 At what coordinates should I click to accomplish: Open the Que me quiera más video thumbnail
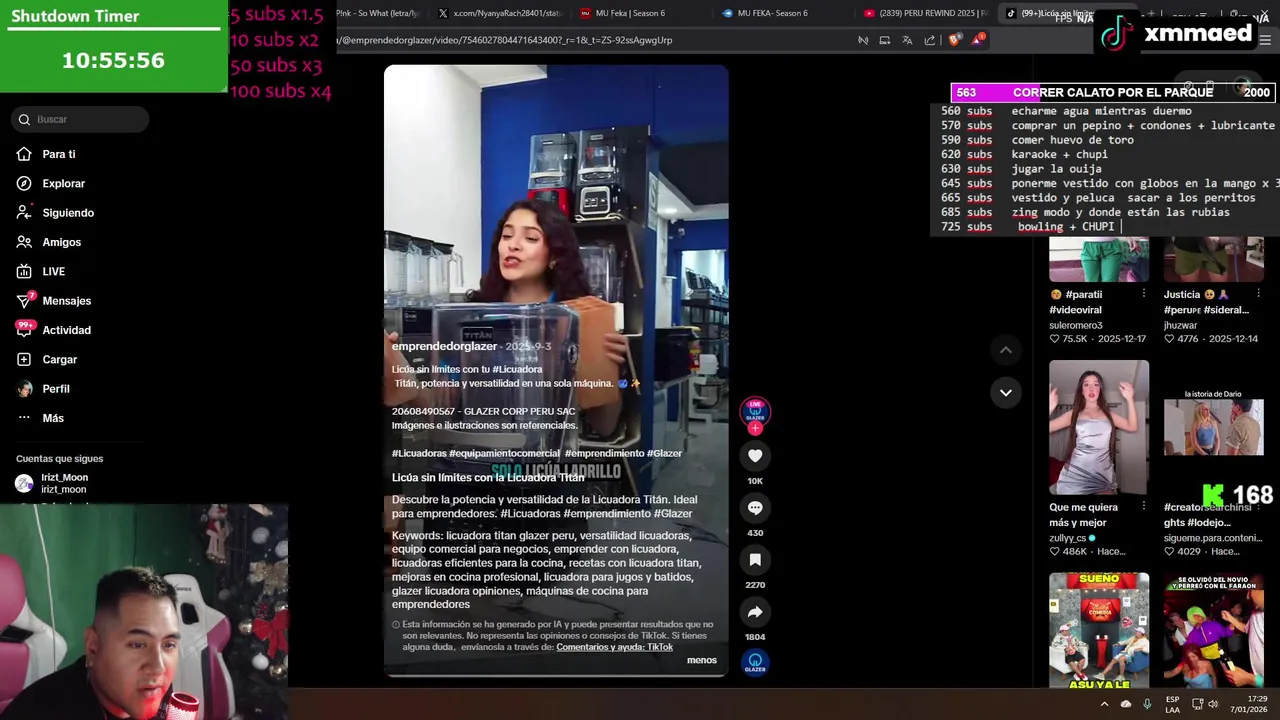tap(1098, 427)
